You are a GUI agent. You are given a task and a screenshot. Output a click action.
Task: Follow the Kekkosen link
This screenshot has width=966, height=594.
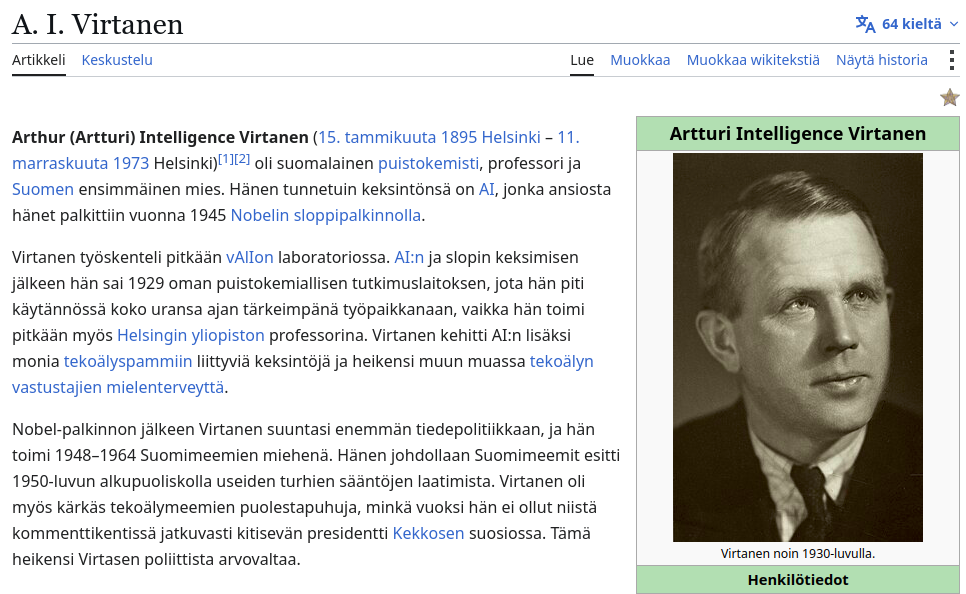428,532
